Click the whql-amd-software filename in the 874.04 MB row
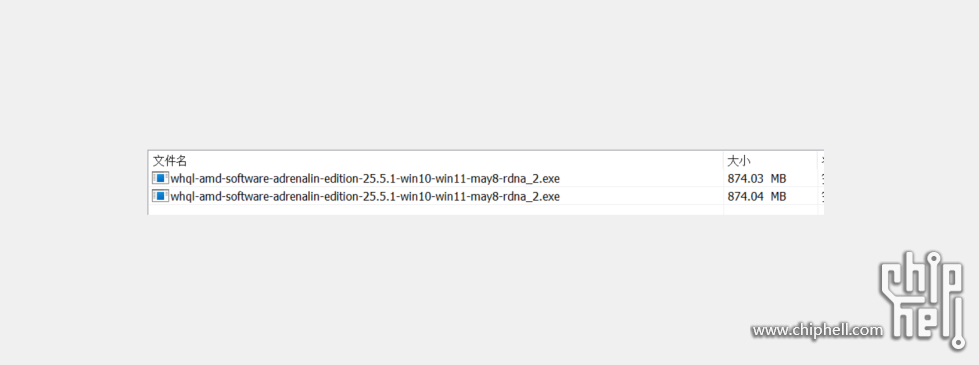The image size is (979, 365). tap(365, 197)
